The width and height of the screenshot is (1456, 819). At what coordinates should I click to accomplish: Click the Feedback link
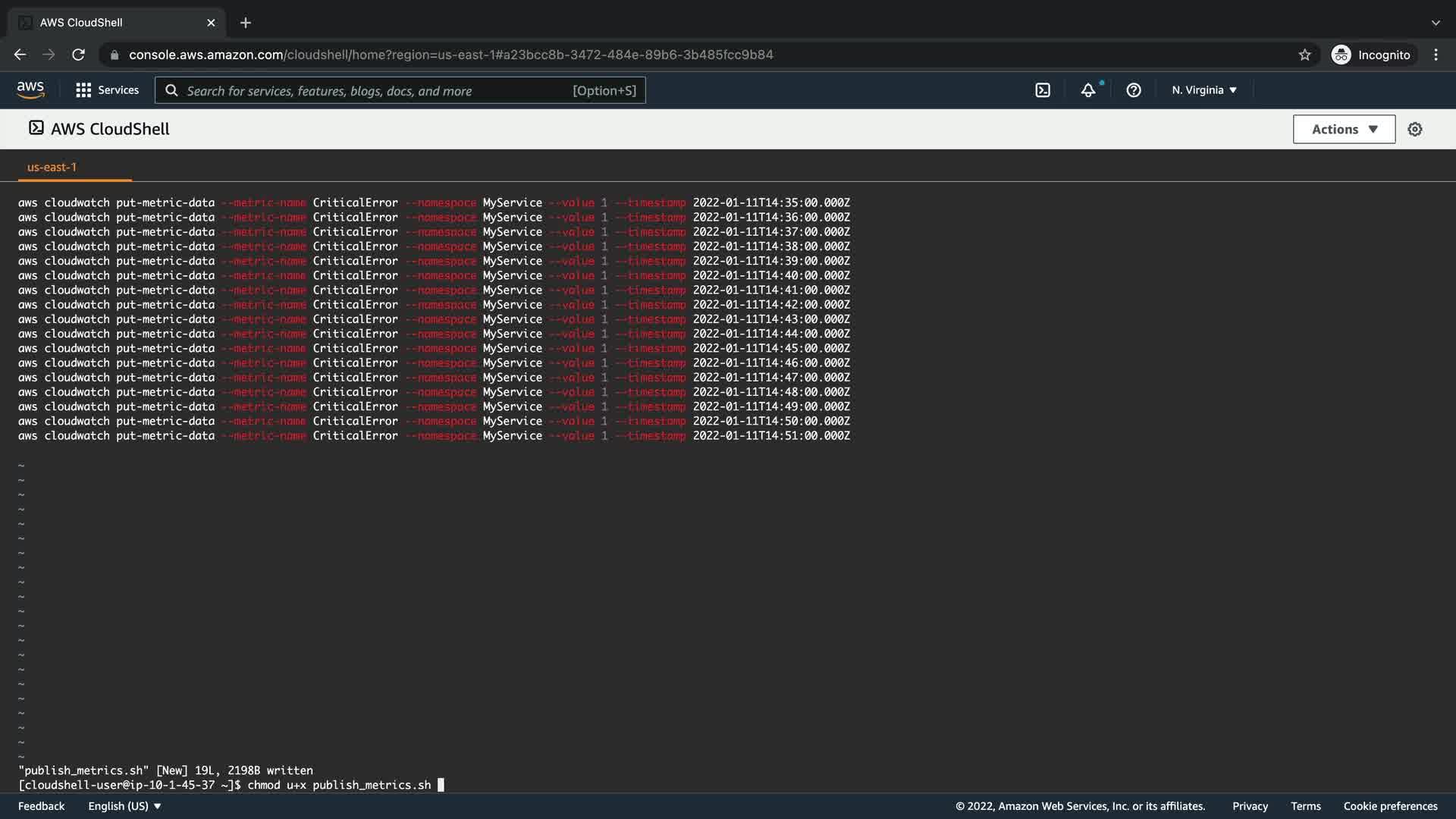(x=41, y=806)
